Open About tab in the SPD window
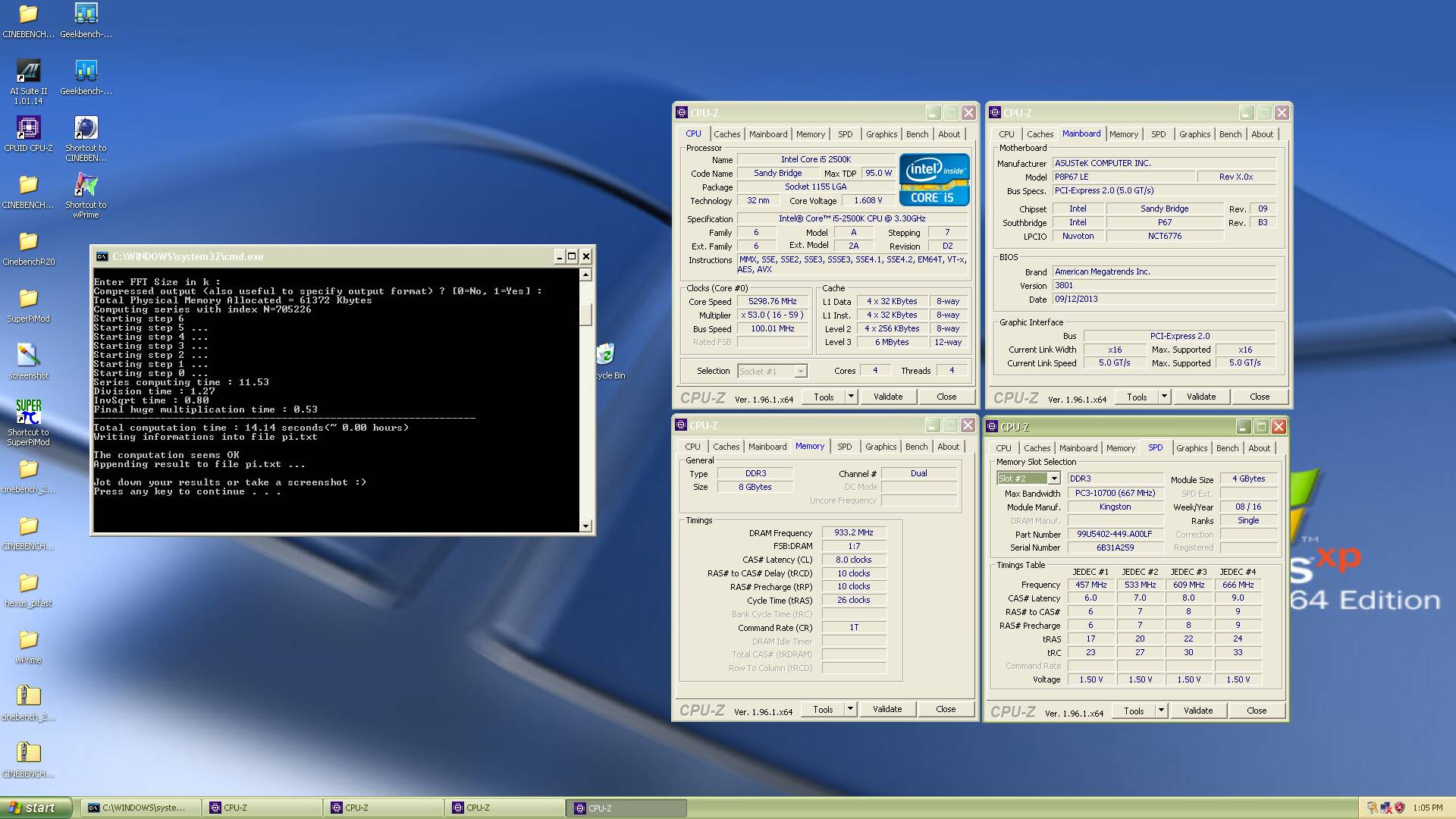The image size is (1456, 819). tap(1259, 448)
